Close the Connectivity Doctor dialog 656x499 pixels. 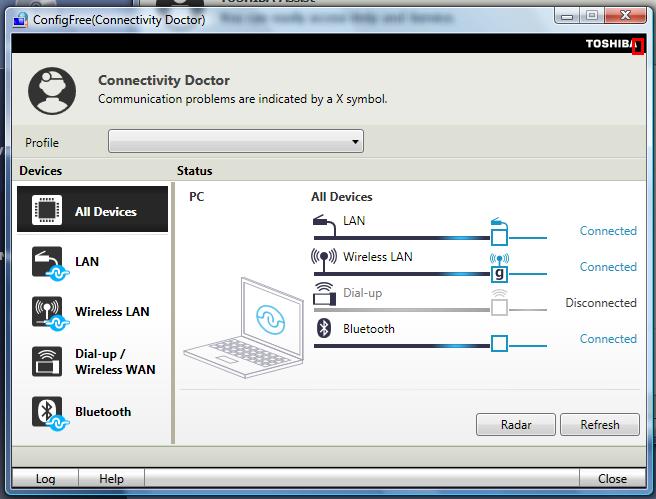pyautogui.click(x=612, y=478)
